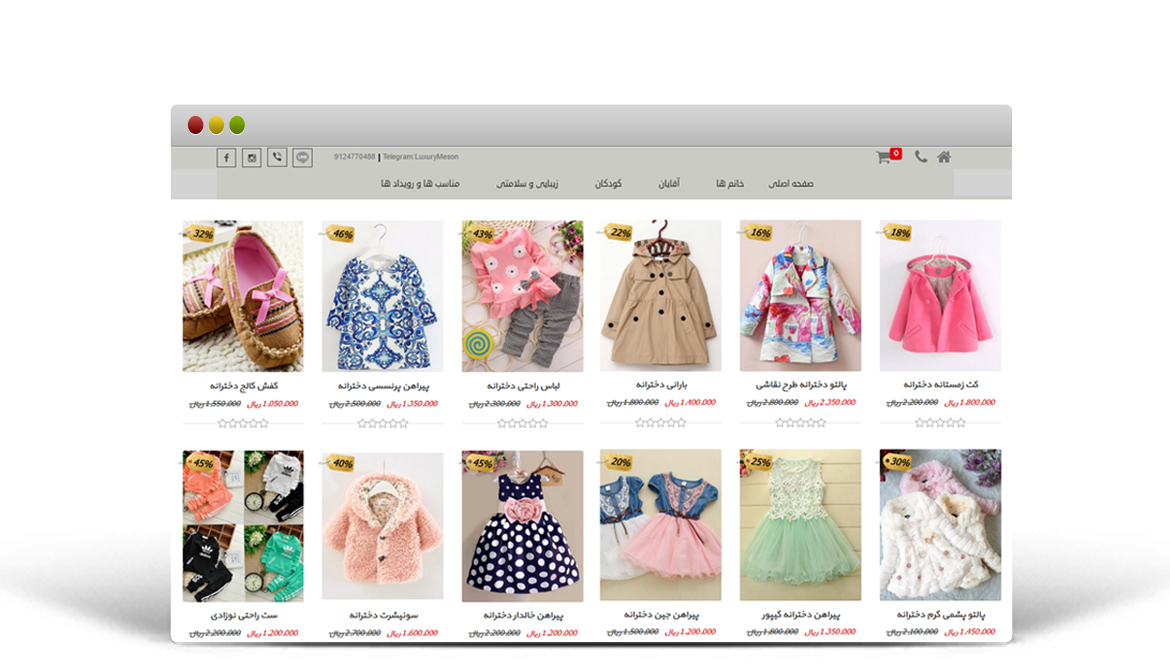Select the کودکان menu item
The height and width of the screenshot is (665, 1170).
pos(608,184)
